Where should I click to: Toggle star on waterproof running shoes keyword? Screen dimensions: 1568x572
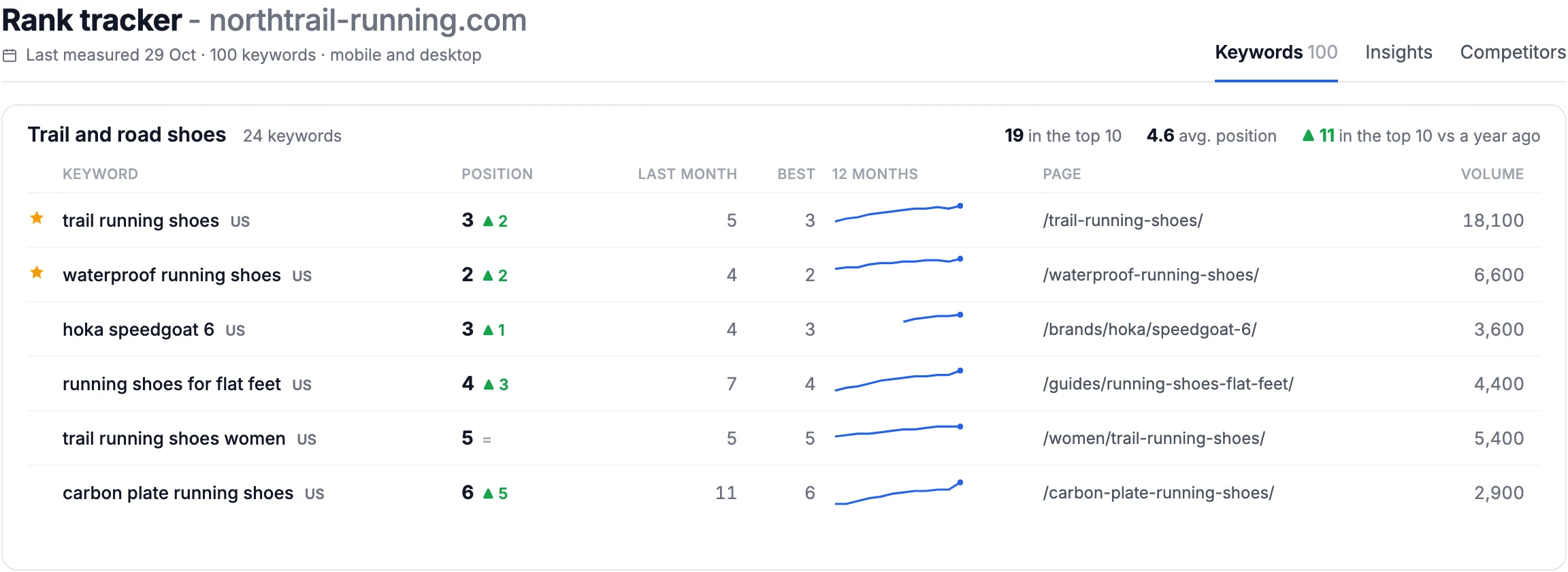[37, 272]
